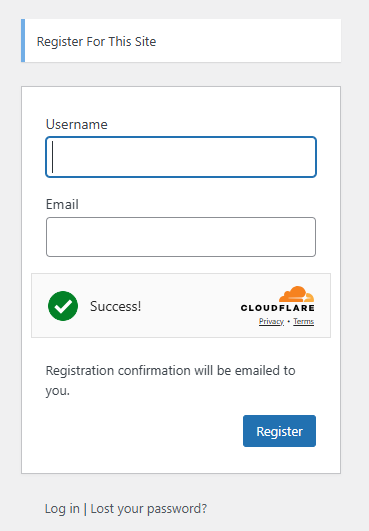Click the Email field label
The height and width of the screenshot is (531, 369).
[x=62, y=204]
